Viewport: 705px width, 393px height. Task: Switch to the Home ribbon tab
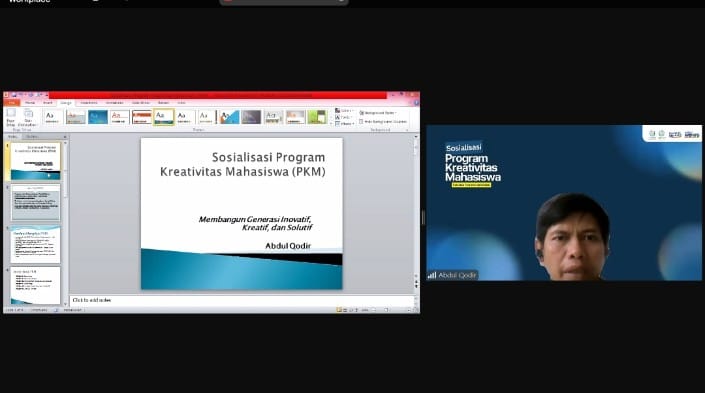30,103
